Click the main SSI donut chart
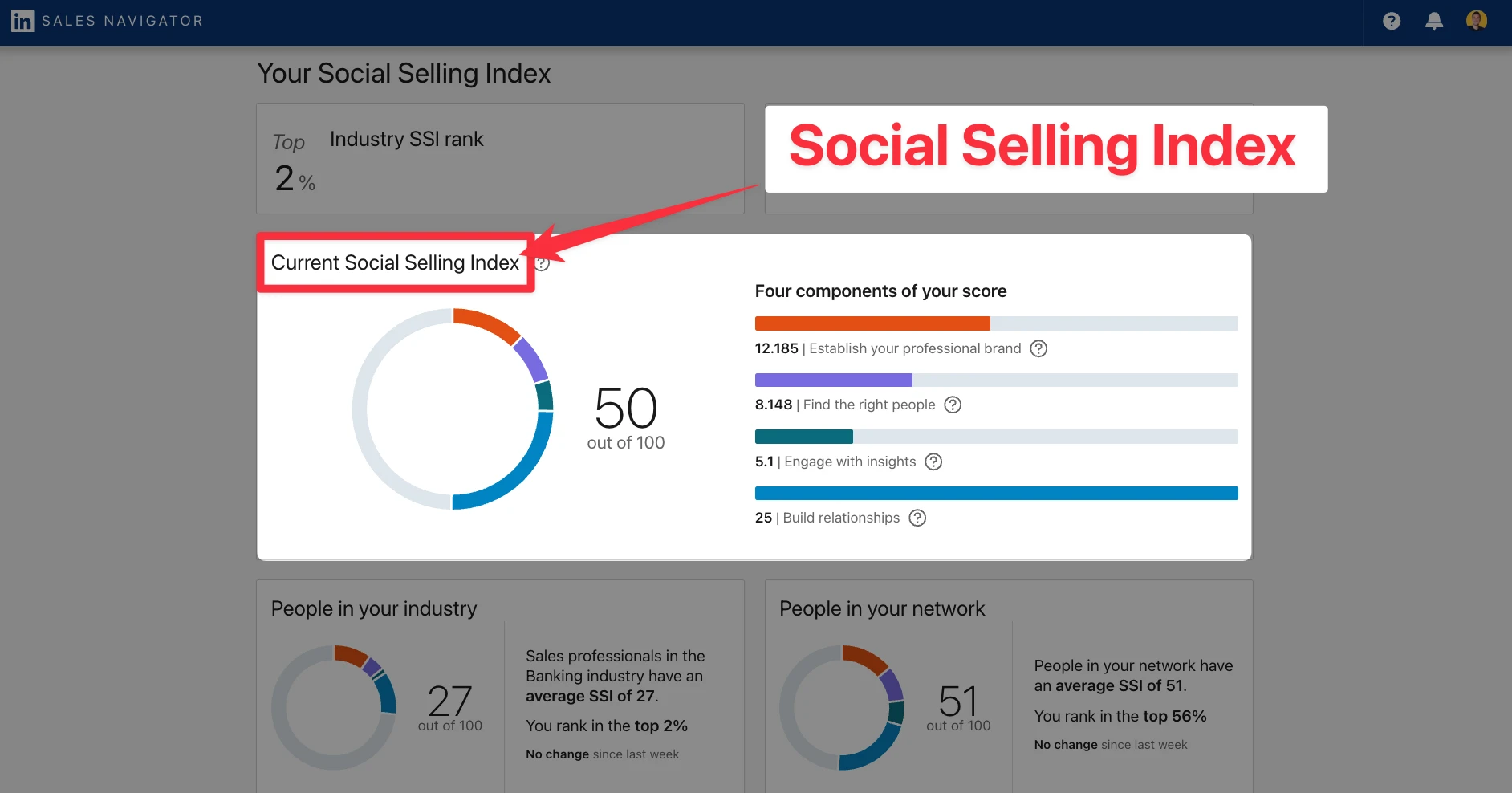The height and width of the screenshot is (793, 1512). [x=453, y=409]
